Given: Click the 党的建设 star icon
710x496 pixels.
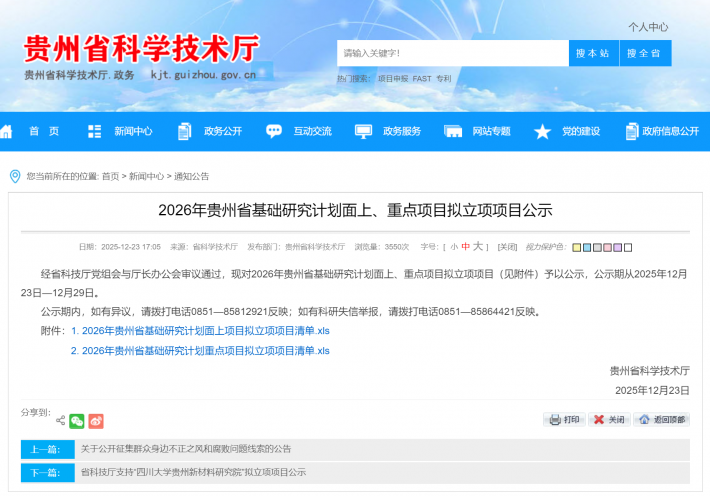Looking at the screenshot, I should (542, 131).
